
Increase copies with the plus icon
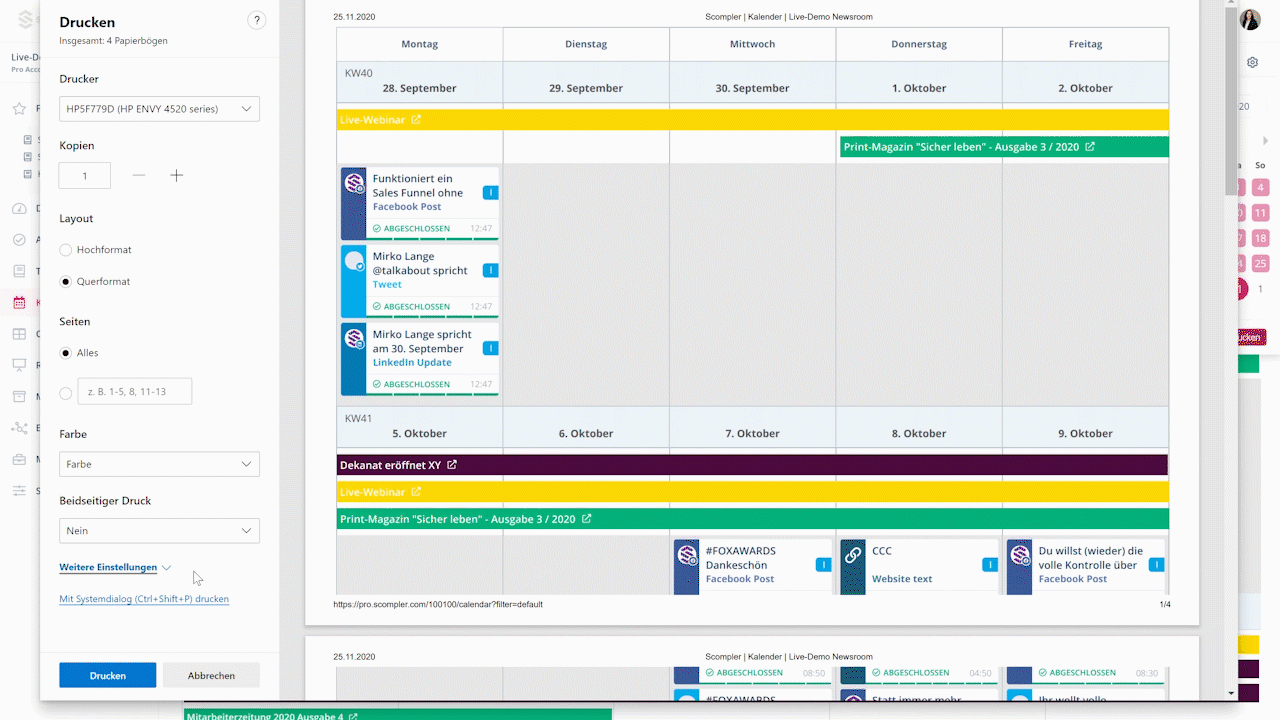177,176
